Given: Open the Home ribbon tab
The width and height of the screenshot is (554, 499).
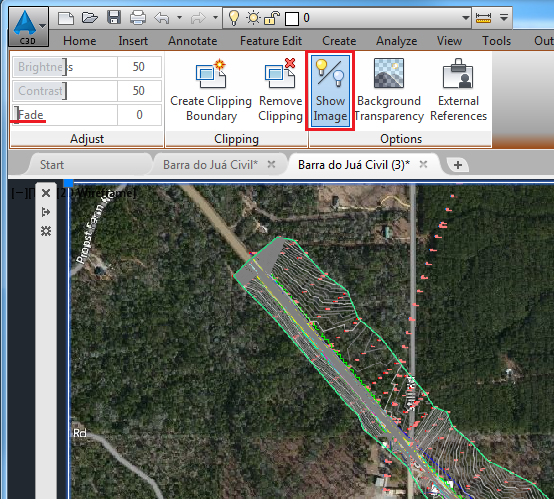Looking at the screenshot, I should pos(79,41).
